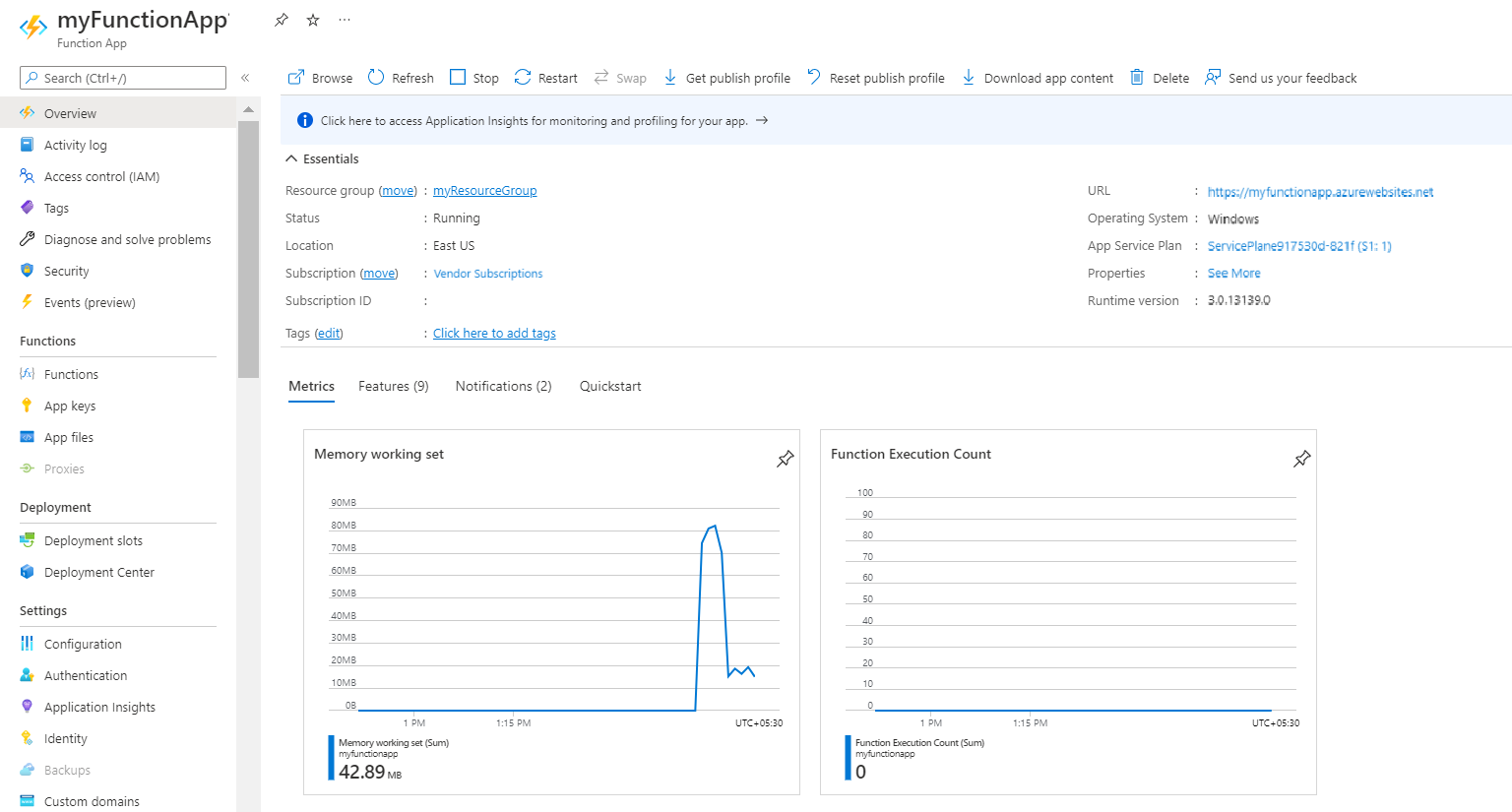The image size is (1512, 812).
Task: Collapse the Essentials section
Action: [x=291, y=158]
